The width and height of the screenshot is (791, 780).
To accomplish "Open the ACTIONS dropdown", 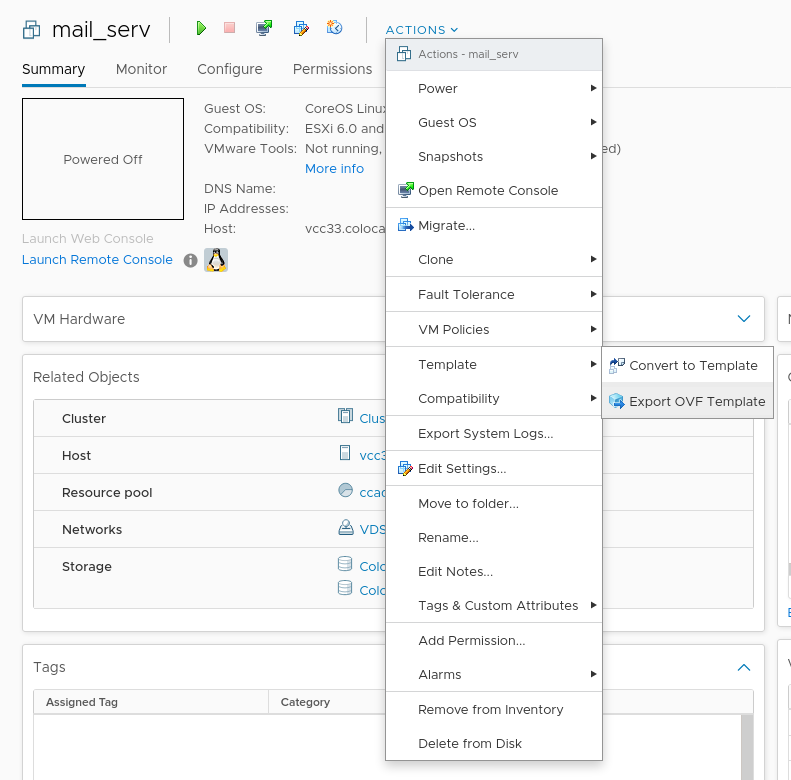I will 421,30.
